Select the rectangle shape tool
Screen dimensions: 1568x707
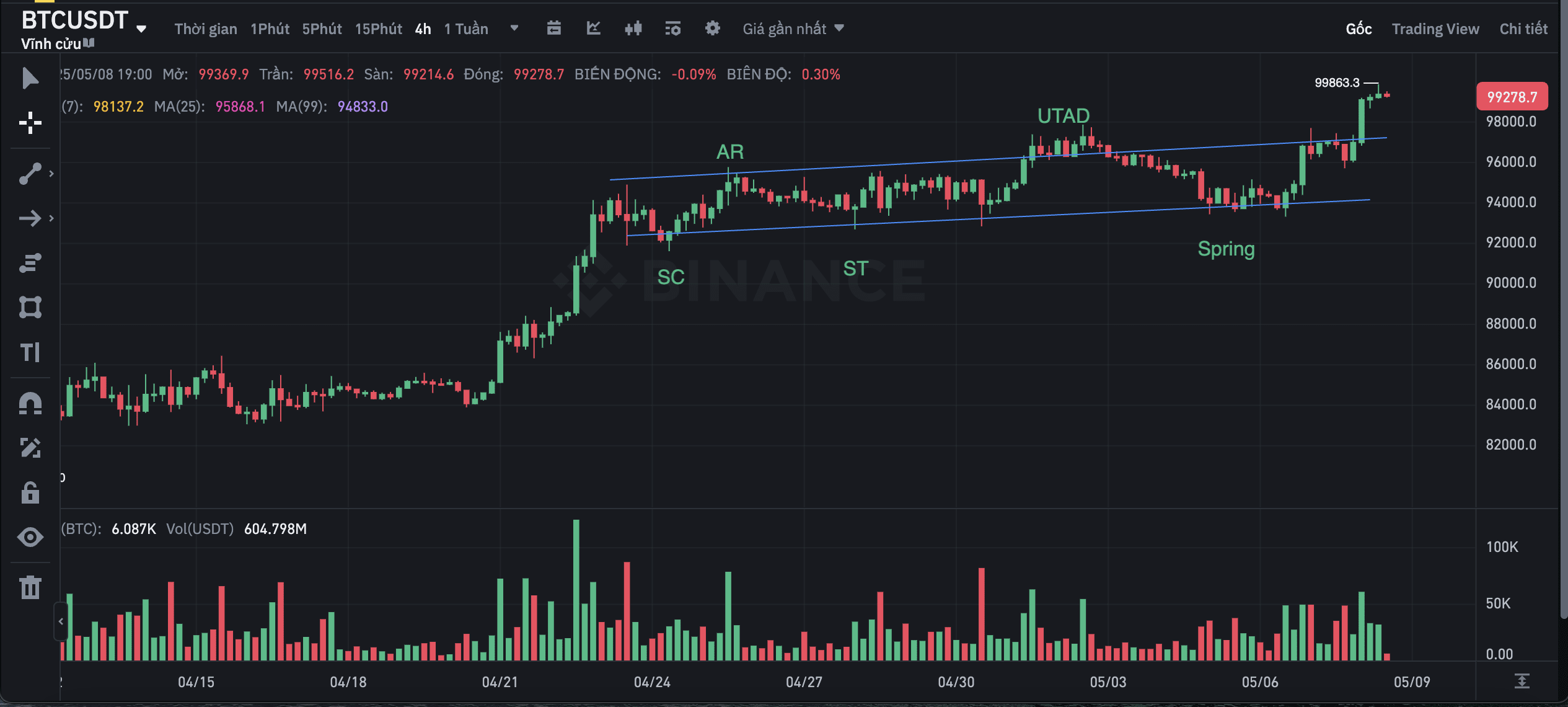pos(30,307)
